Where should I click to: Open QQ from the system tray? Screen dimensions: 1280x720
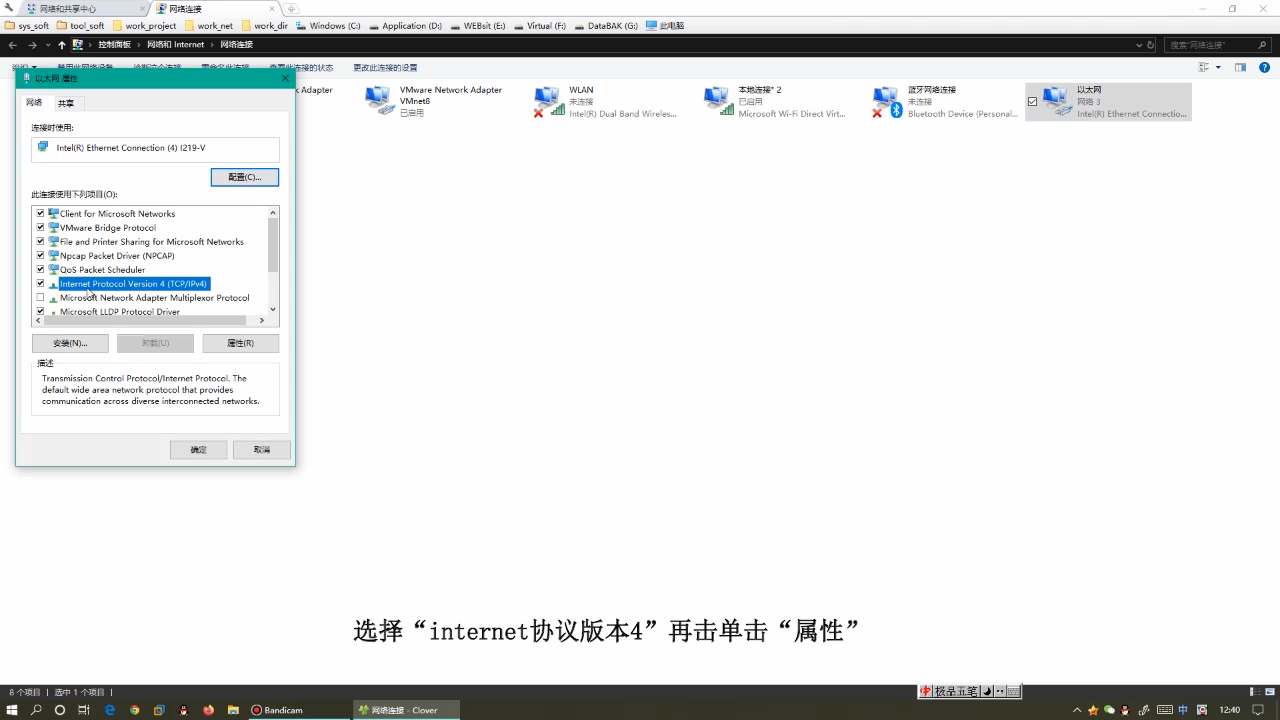coord(1123,710)
